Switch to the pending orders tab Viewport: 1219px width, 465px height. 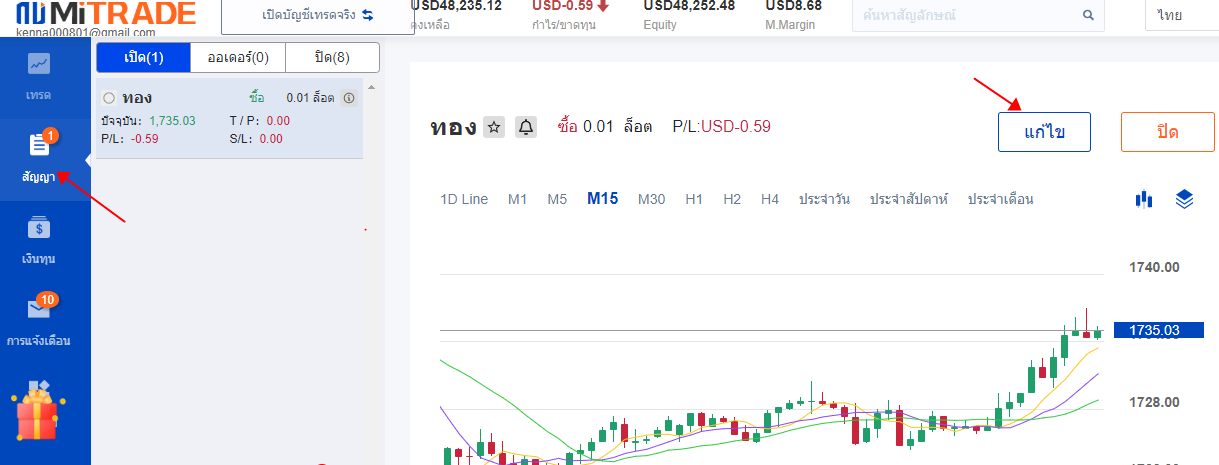pyautogui.click(x=237, y=57)
